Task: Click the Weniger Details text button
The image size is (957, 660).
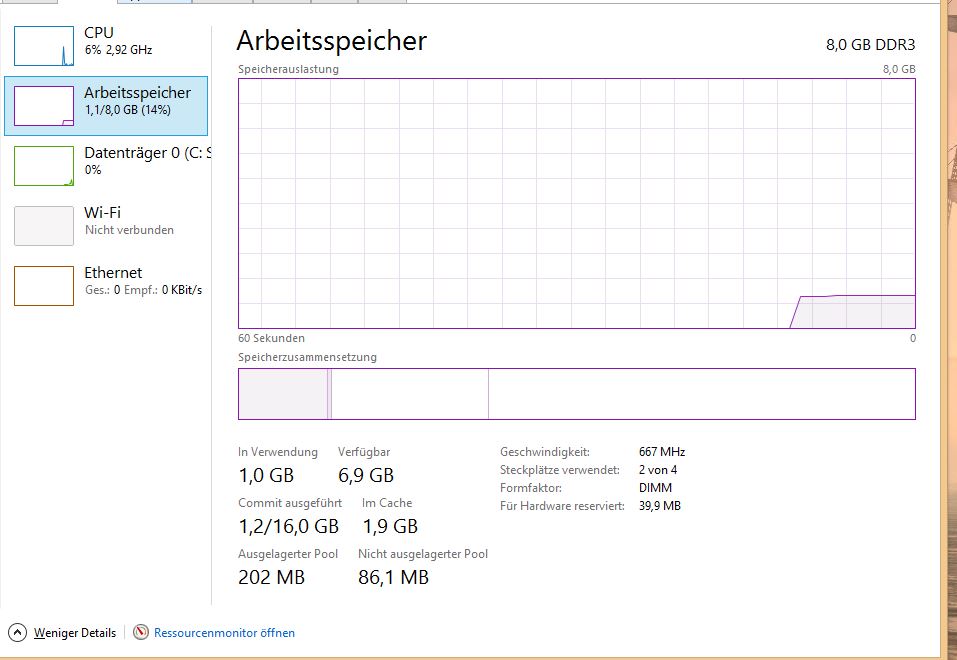Action: 74,633
